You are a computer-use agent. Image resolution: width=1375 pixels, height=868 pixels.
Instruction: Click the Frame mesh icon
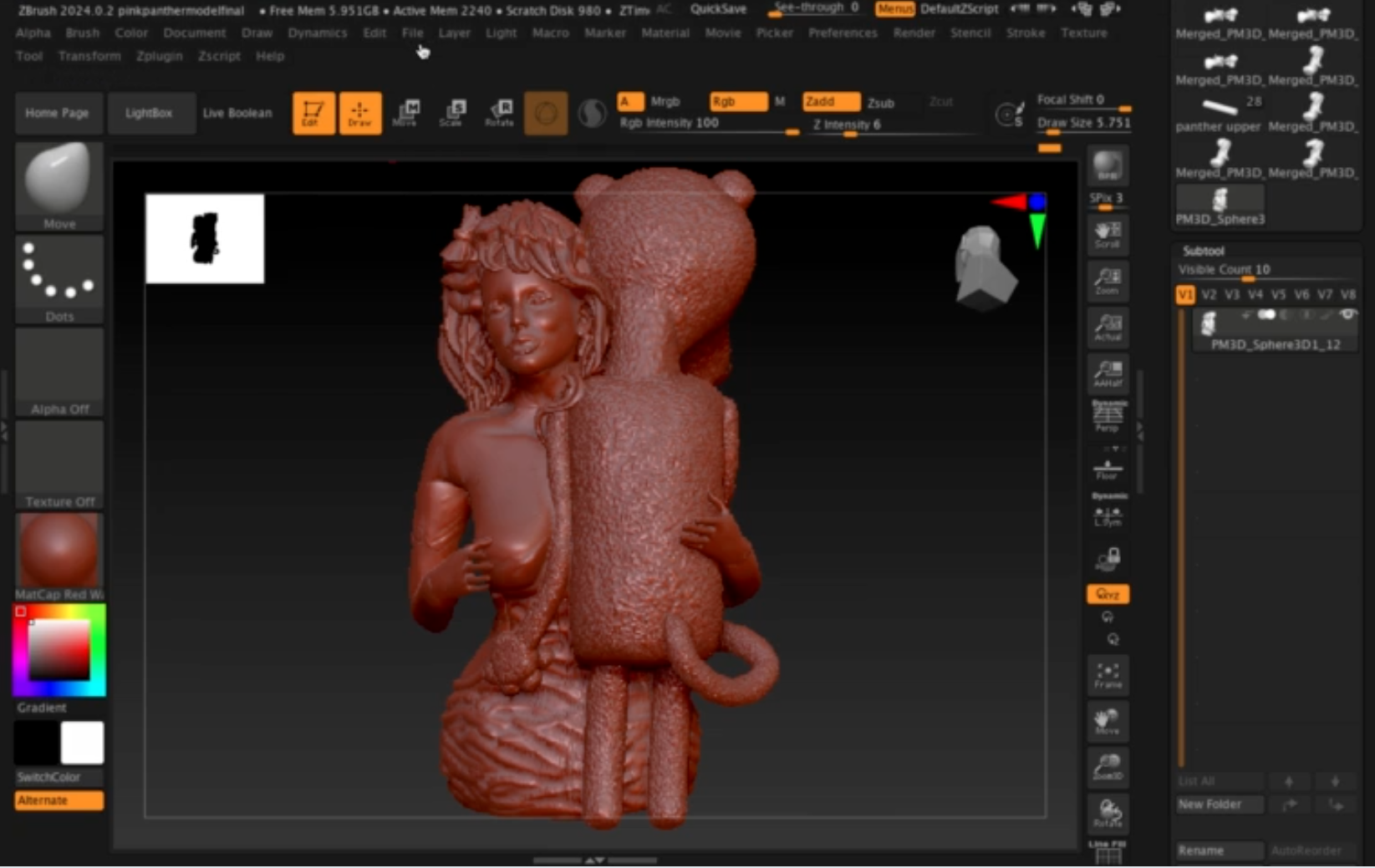coord(1108,675)
